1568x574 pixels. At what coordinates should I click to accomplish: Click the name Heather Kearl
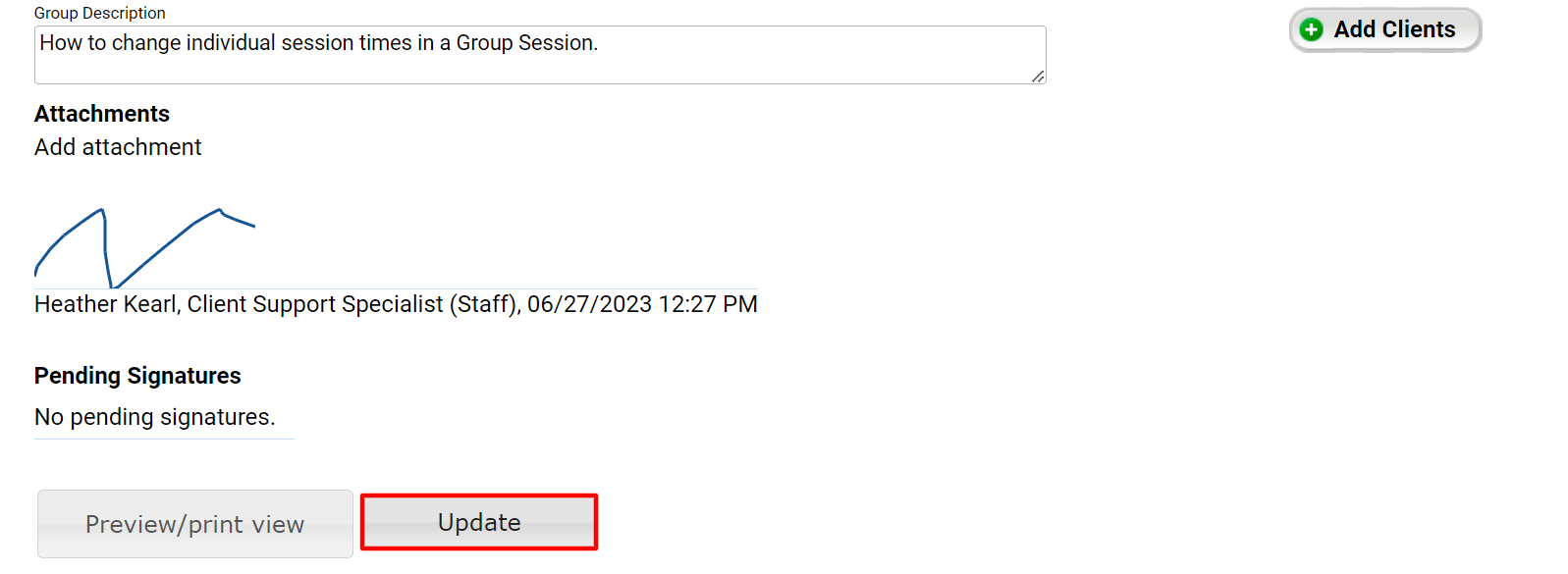pyautogui.click(x=105, y=304)
